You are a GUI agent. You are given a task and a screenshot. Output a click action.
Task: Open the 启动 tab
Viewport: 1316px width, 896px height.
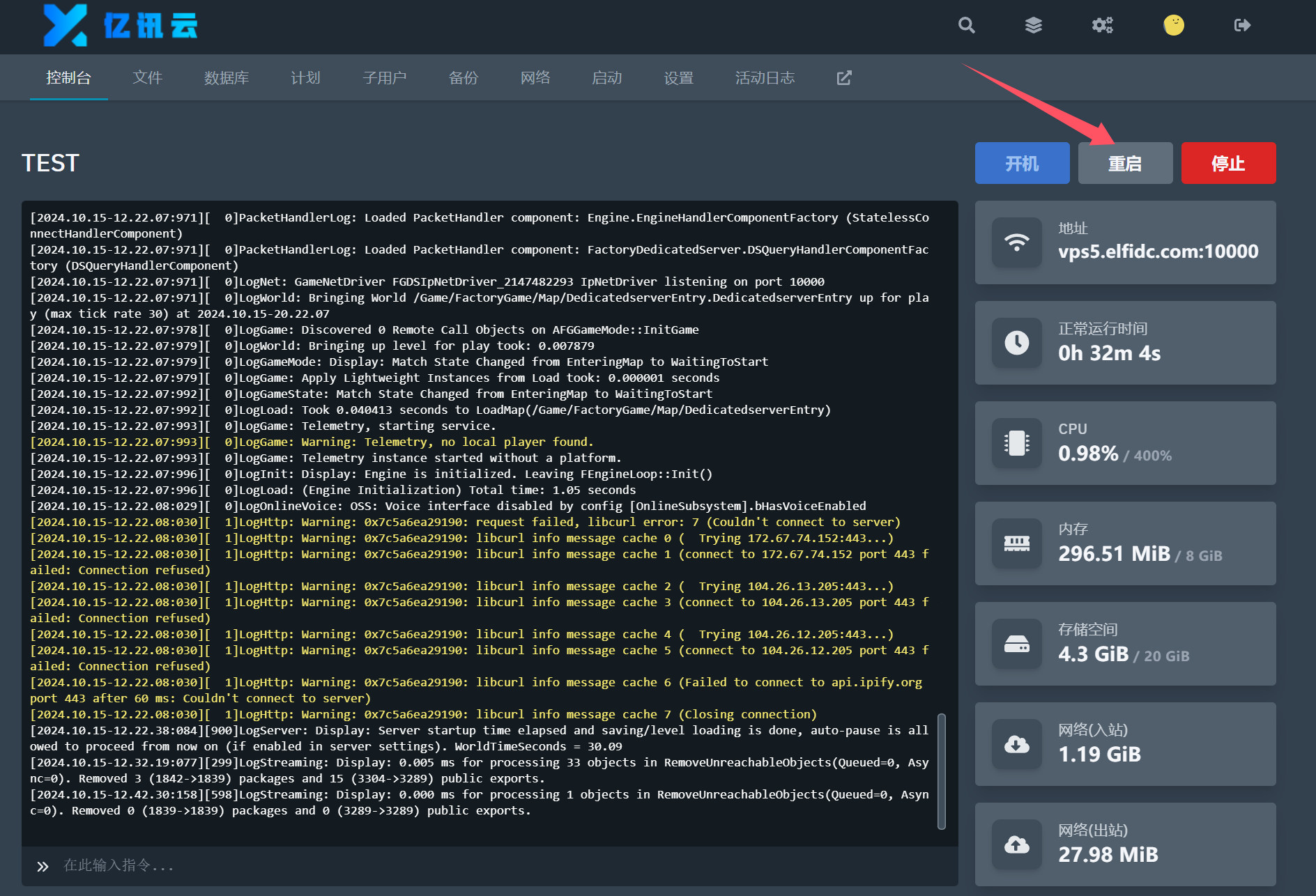pyautogui.click(x=607, y=78)
